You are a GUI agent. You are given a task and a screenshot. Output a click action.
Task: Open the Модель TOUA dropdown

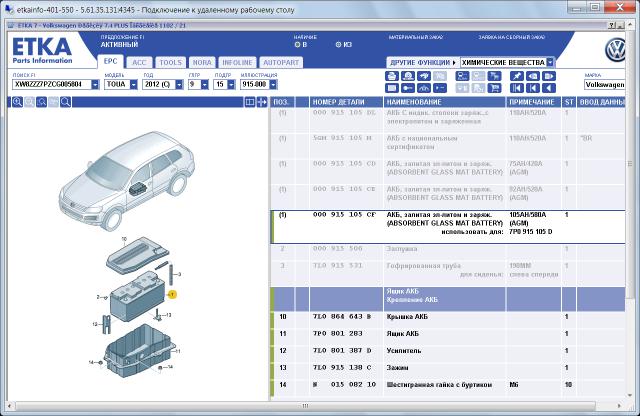134,85
